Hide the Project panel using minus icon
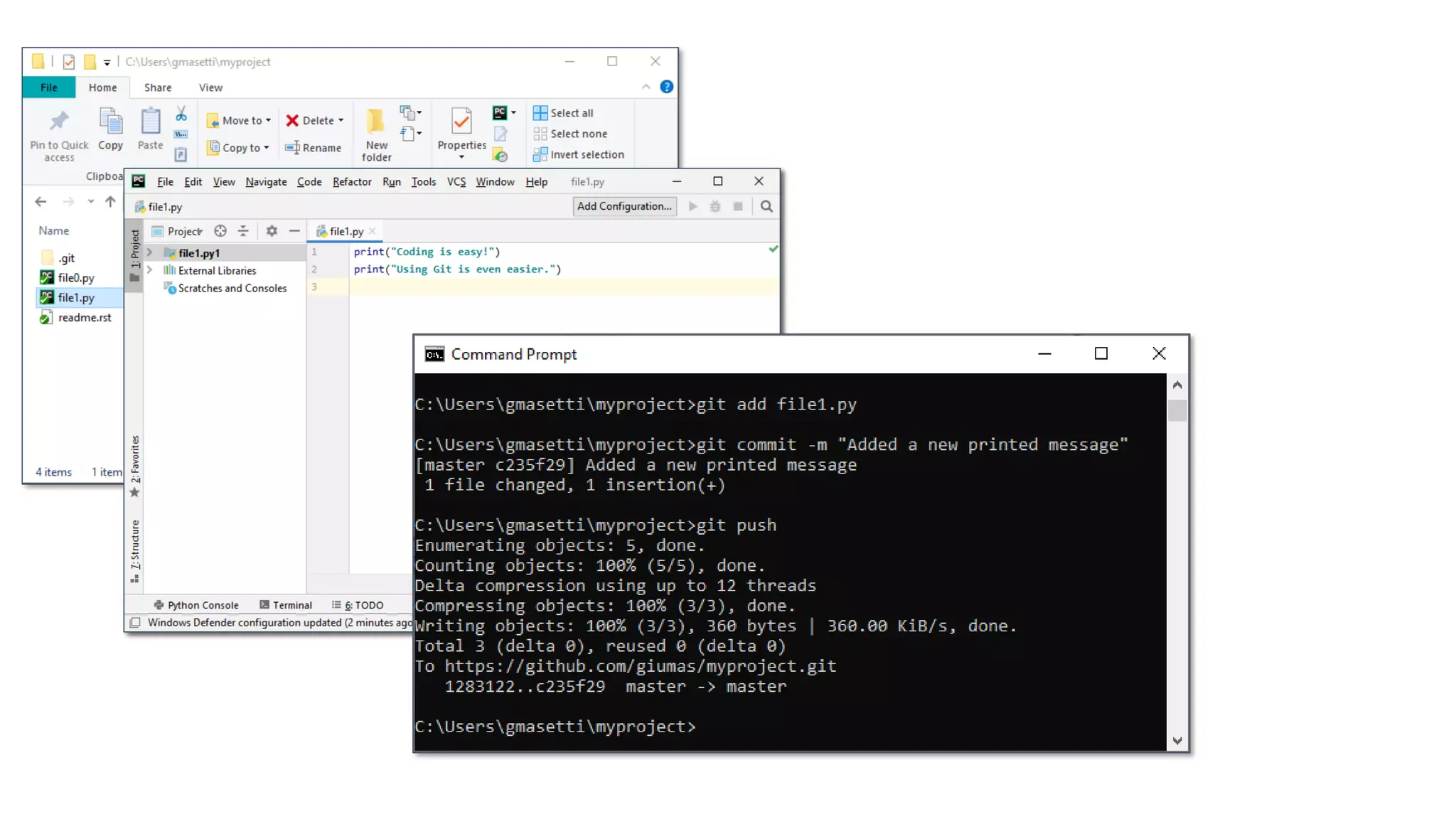 pos(294,231)
